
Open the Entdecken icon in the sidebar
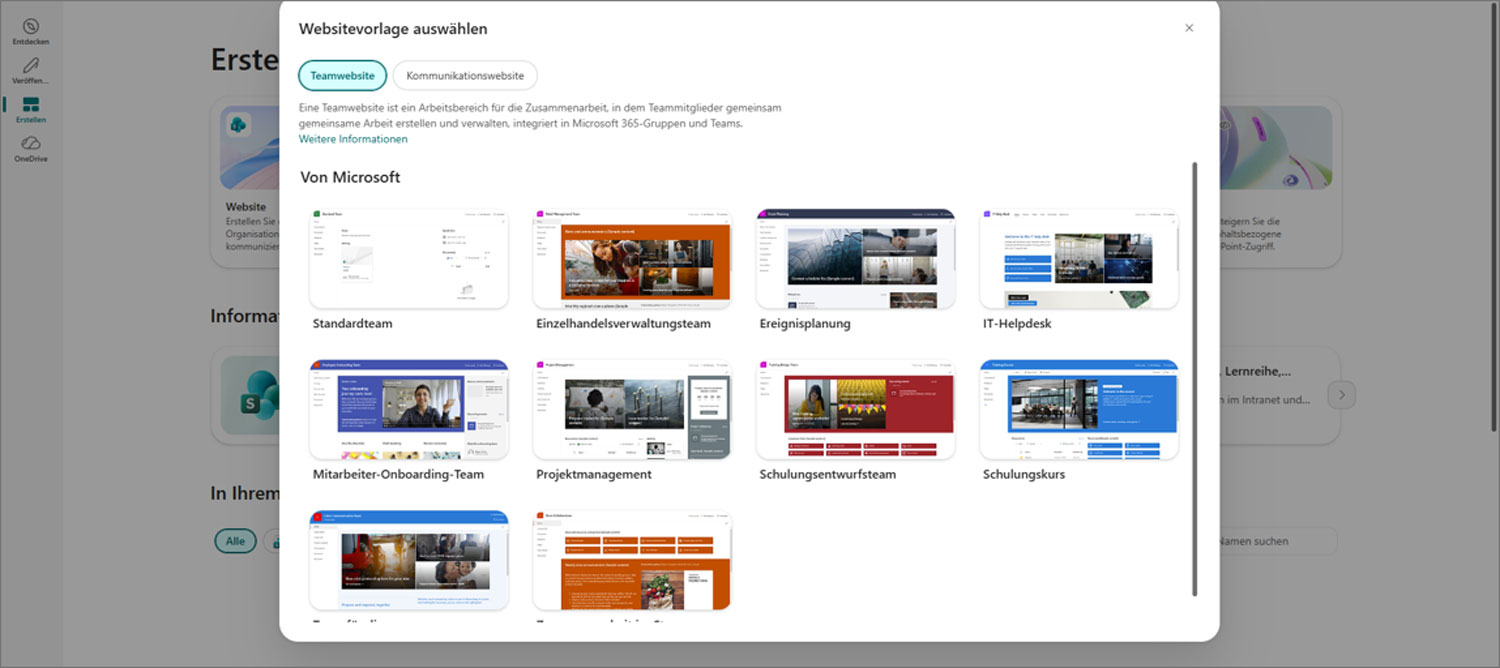coord(30,26)
